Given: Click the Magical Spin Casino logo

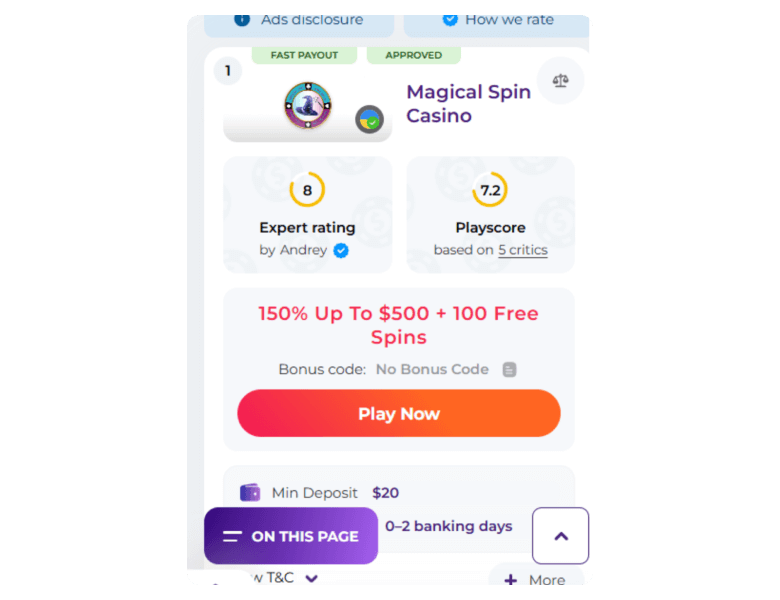Looking at the screenshot, I should (x=308, y=105).
